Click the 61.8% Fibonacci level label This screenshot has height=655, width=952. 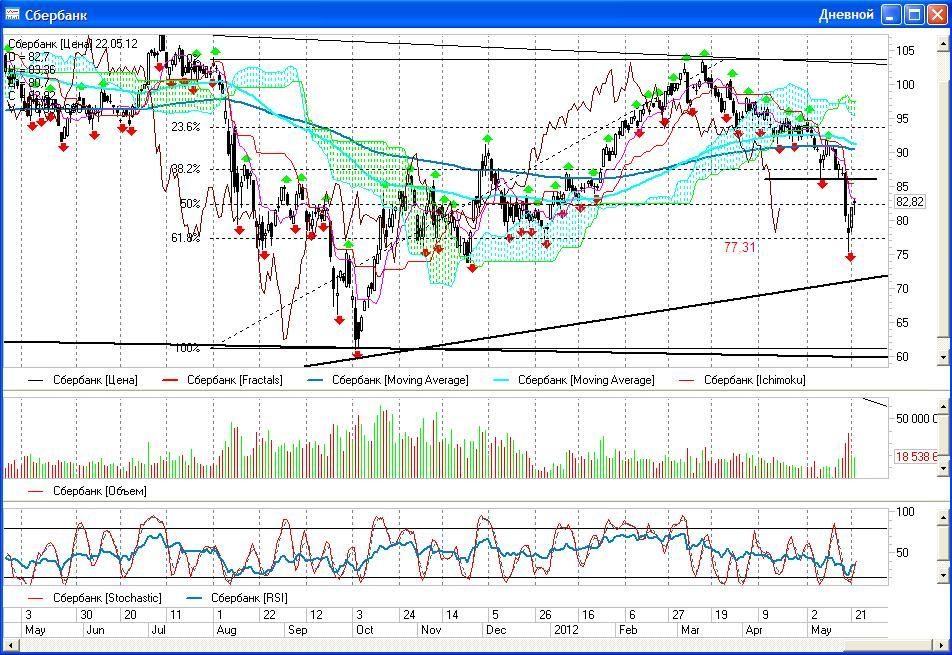(185, 238)
